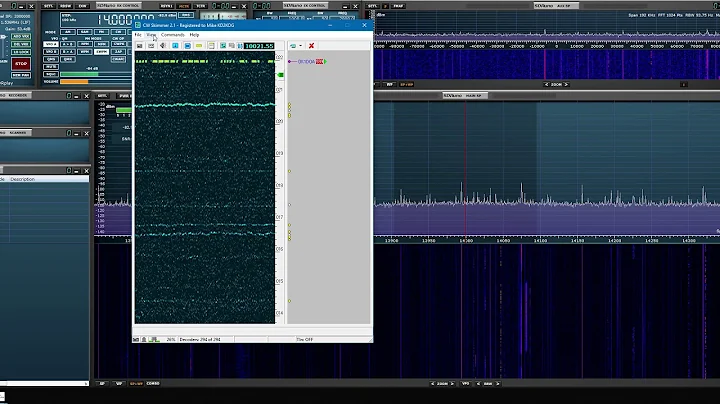Select VFO B in RX Control
Image resolution: width=720 pixels, height=404 pixels.
51,52
